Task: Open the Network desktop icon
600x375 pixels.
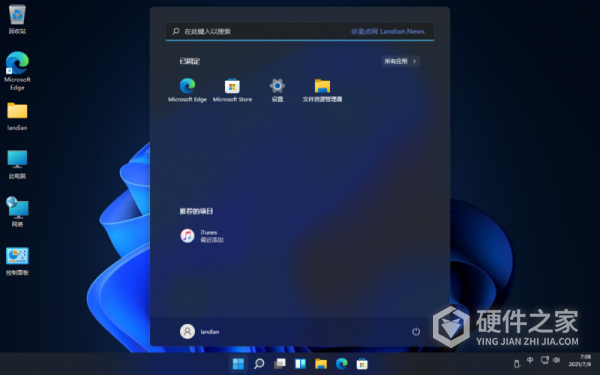Action: tap(17, 212)
